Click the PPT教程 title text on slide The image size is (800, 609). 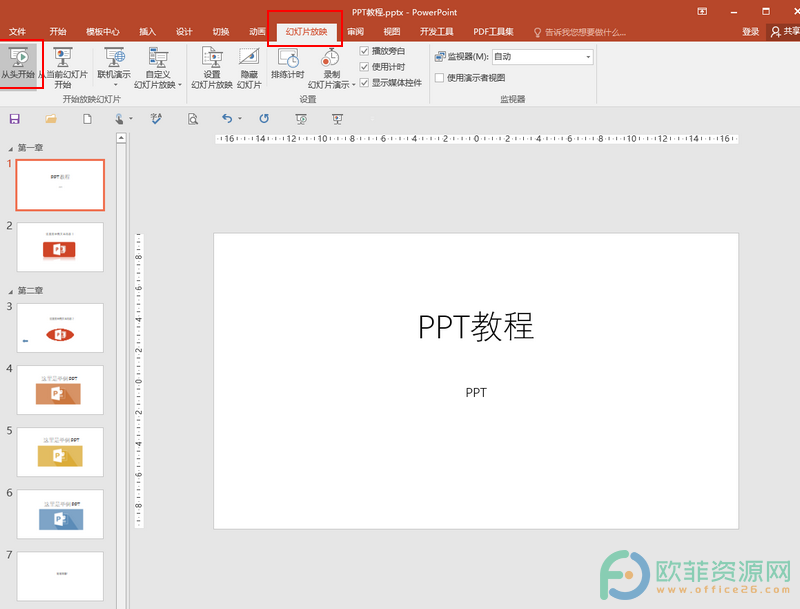pyautogui.click(x=476, y=327)
